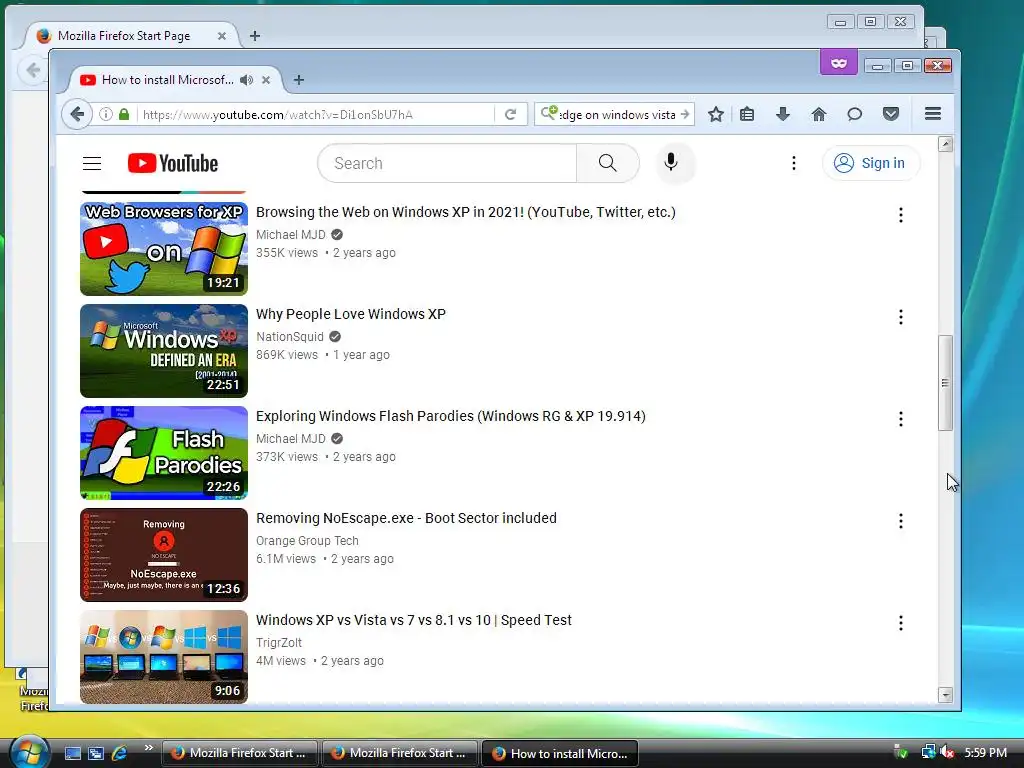This screenshot has height=768, width=1024.
Task: Click the scrollbar up arrow
Action: [x=945, y=144]
